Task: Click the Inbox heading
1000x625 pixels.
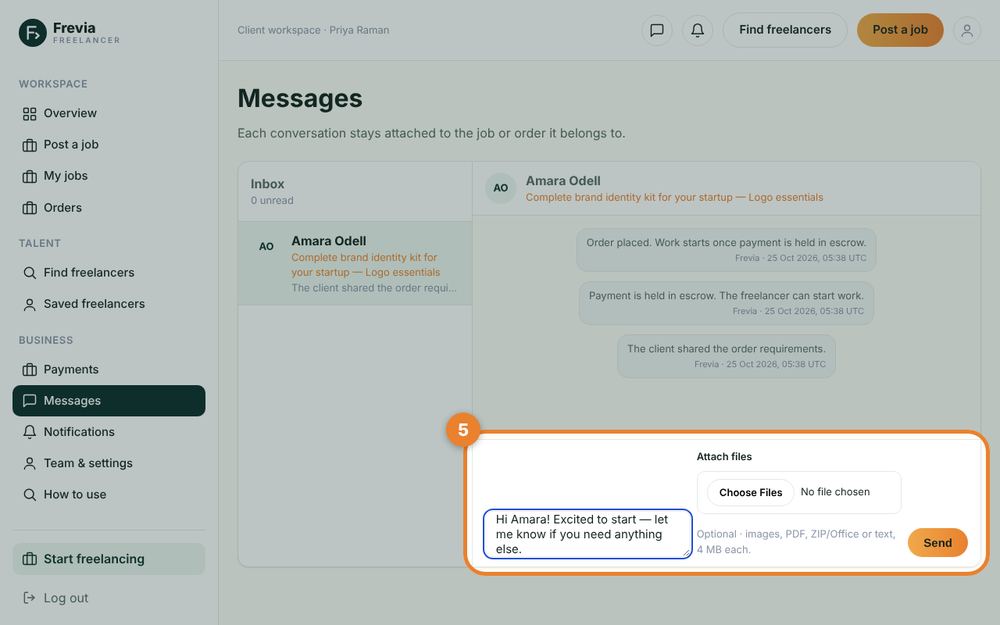Action: [267, 184]
